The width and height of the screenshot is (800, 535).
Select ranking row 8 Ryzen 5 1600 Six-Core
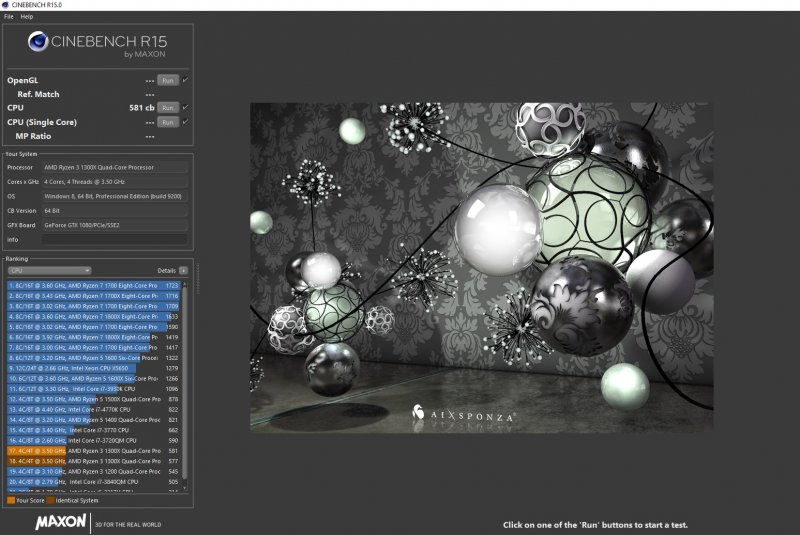[x=93, y=358]
